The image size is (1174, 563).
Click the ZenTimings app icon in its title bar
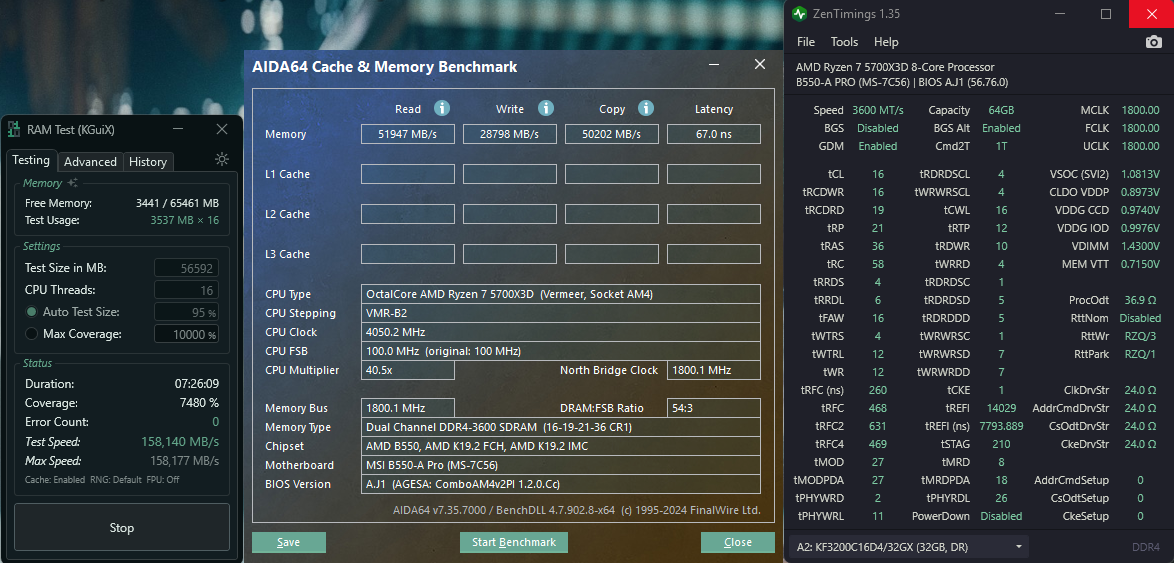(x=800, y=14)
